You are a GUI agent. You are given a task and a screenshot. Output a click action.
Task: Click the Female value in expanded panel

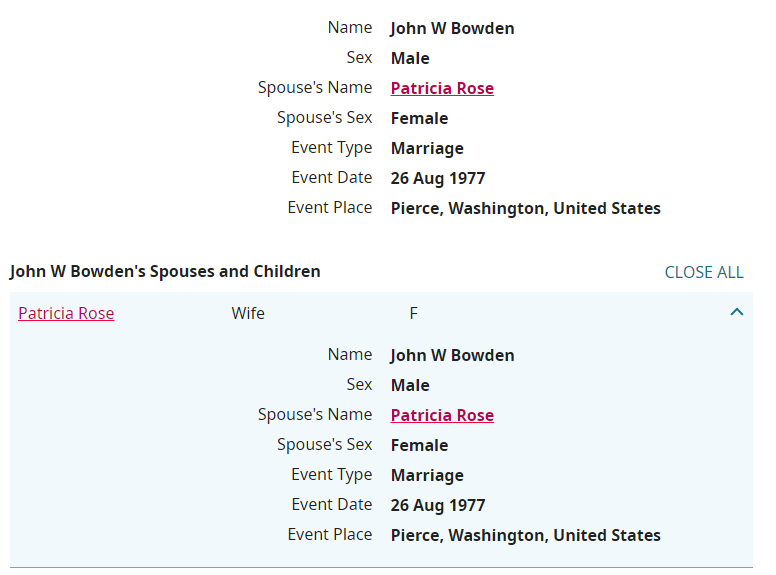pyautogui.click(x=419, y=446)
